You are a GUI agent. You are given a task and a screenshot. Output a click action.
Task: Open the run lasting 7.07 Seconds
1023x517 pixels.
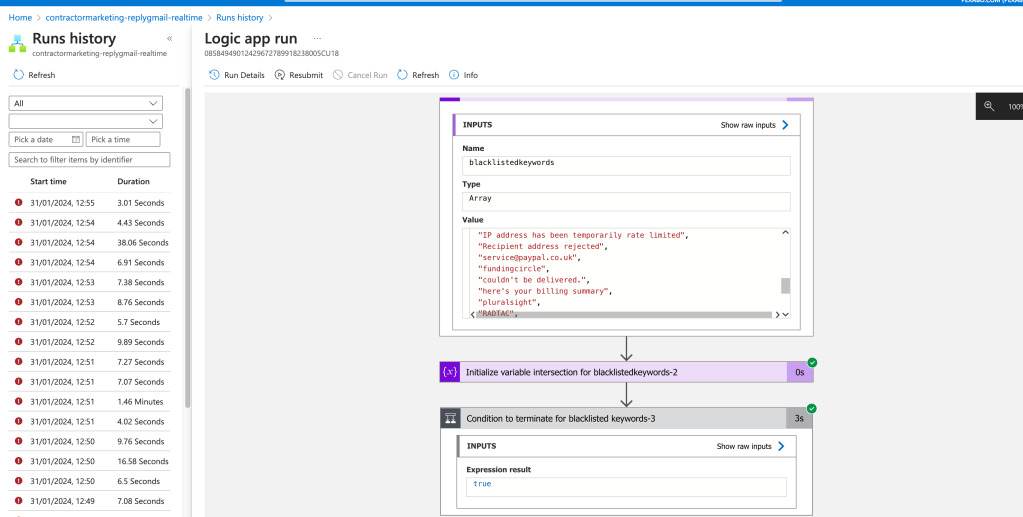(89, 382)
